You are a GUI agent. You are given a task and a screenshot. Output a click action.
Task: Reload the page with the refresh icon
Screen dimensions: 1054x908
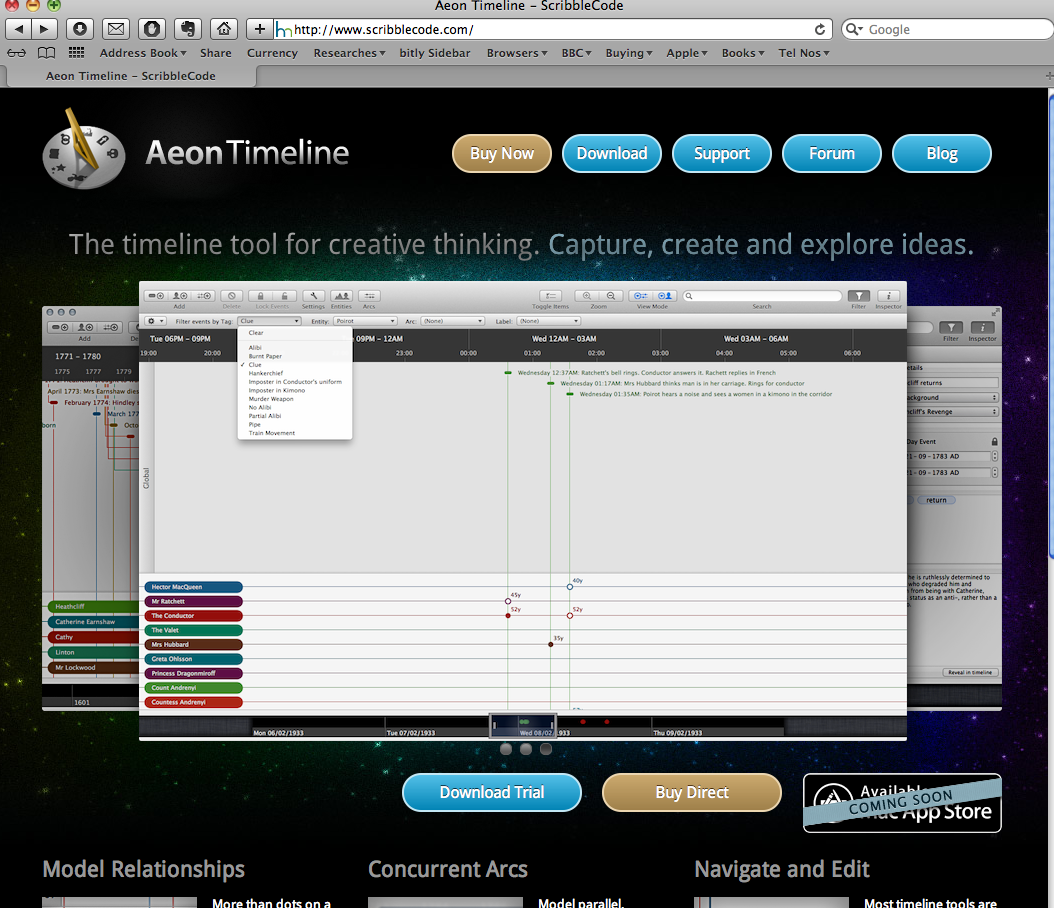pos(821,30)
